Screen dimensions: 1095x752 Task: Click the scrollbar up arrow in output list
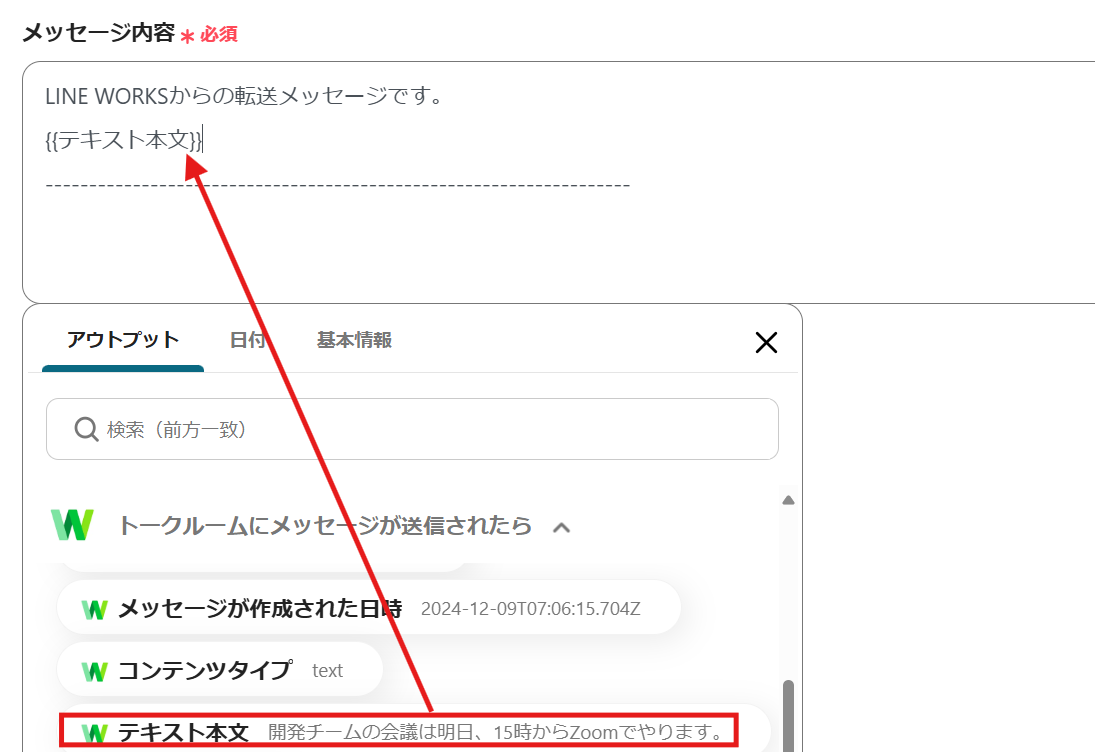pos(788,500)
